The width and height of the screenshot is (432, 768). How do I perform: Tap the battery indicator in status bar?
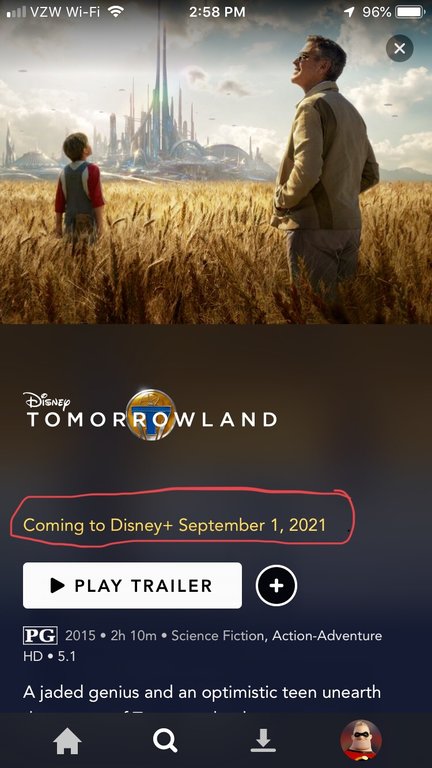coord(409,12)
